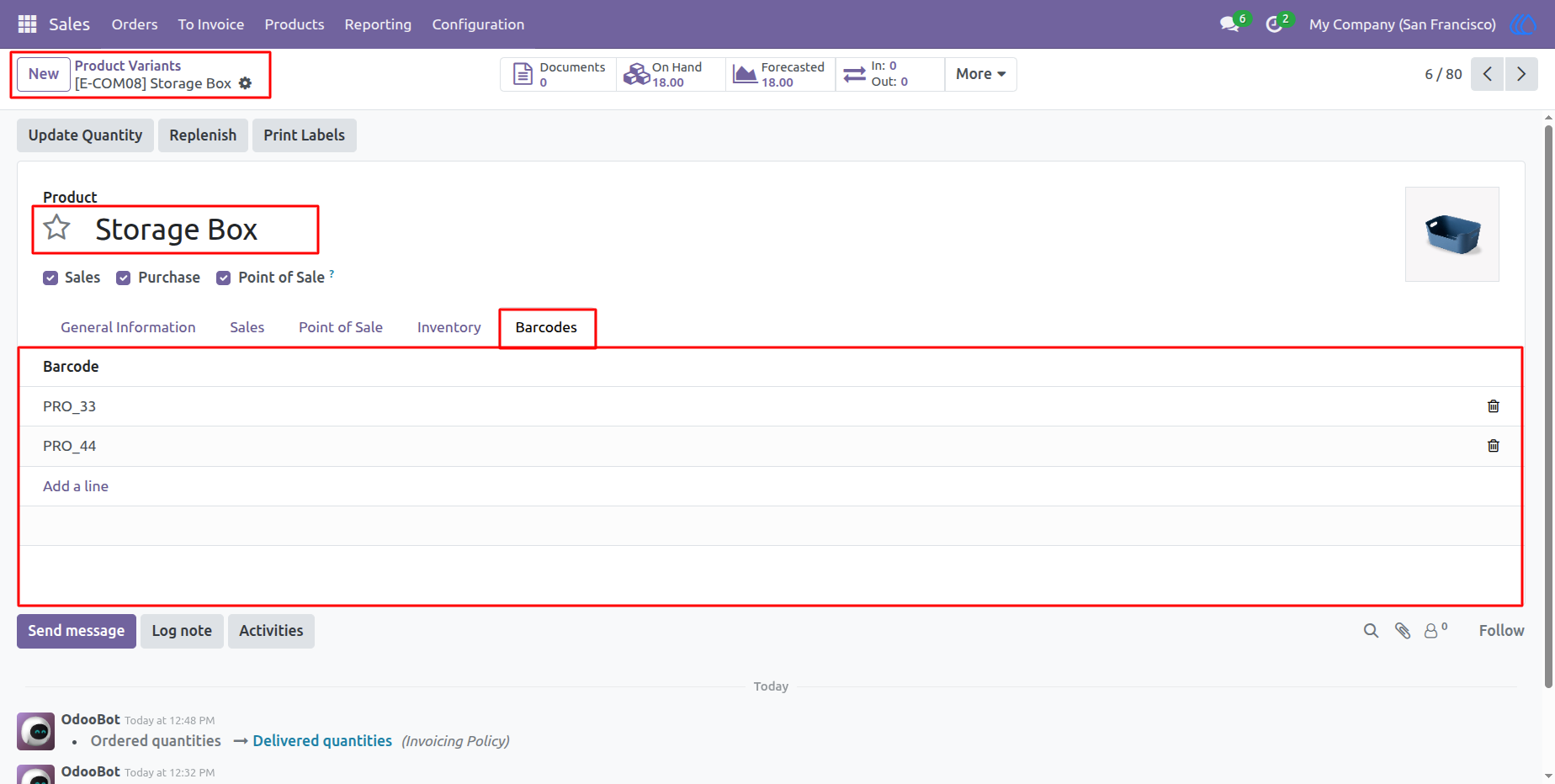
Task: Uncheck the Purchase checkbox
Action: click(124, 278)
